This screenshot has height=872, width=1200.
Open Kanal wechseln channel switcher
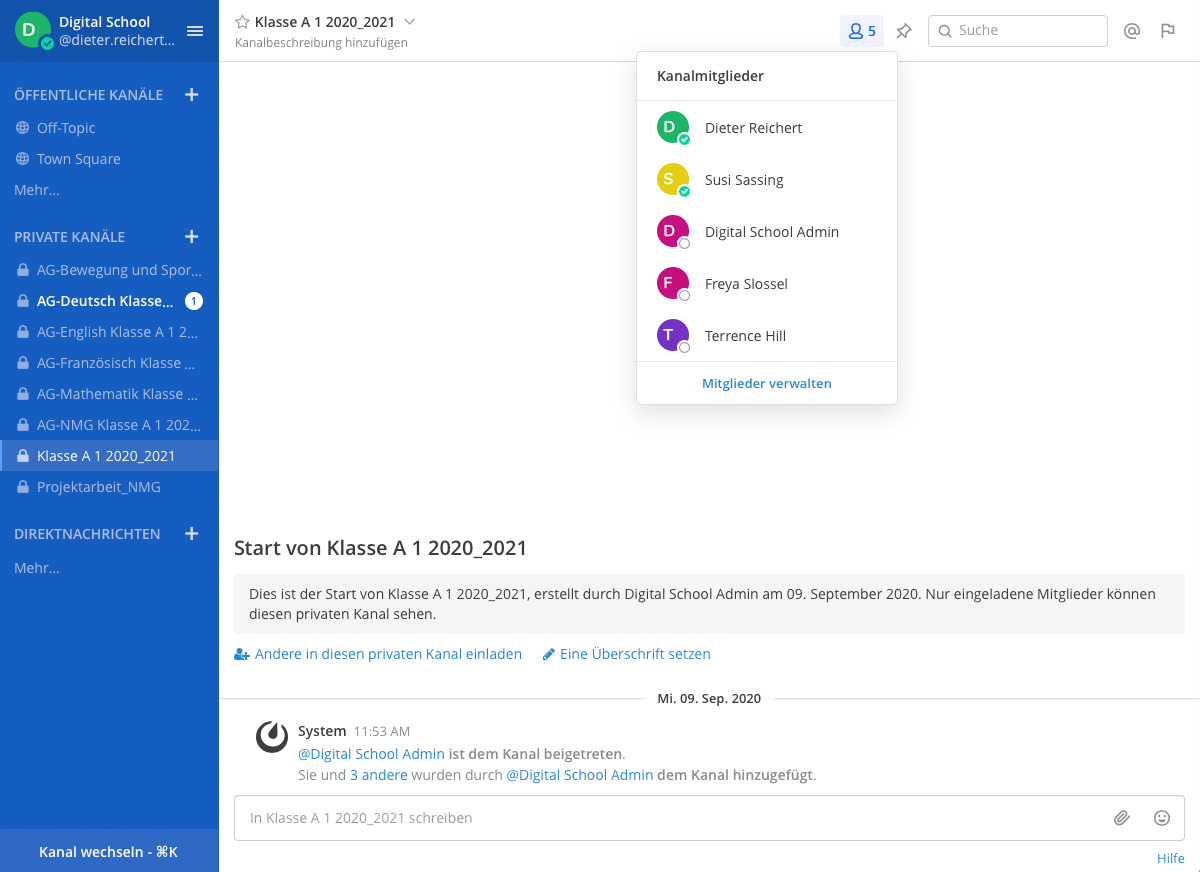point(109,852)
